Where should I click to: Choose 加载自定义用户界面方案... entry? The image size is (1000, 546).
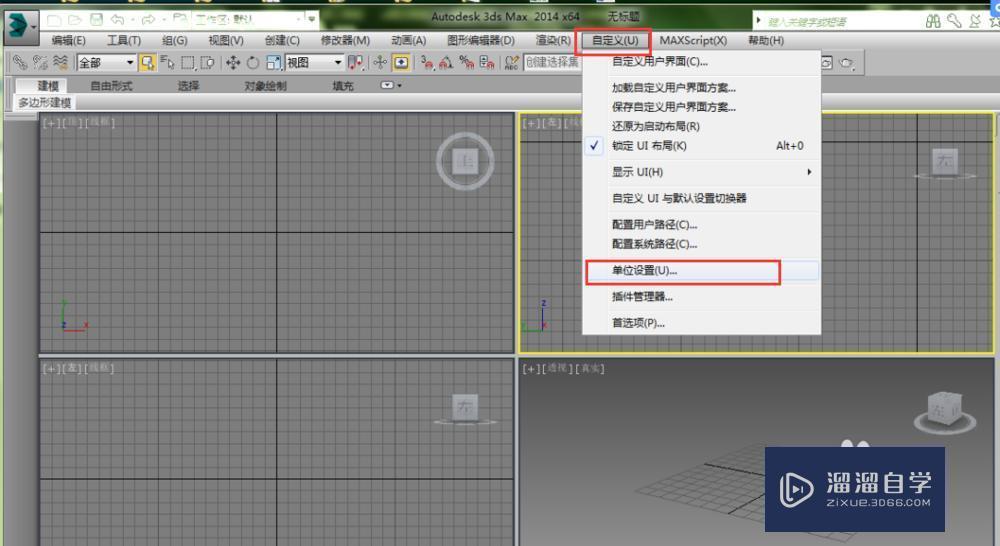[702, 88]
